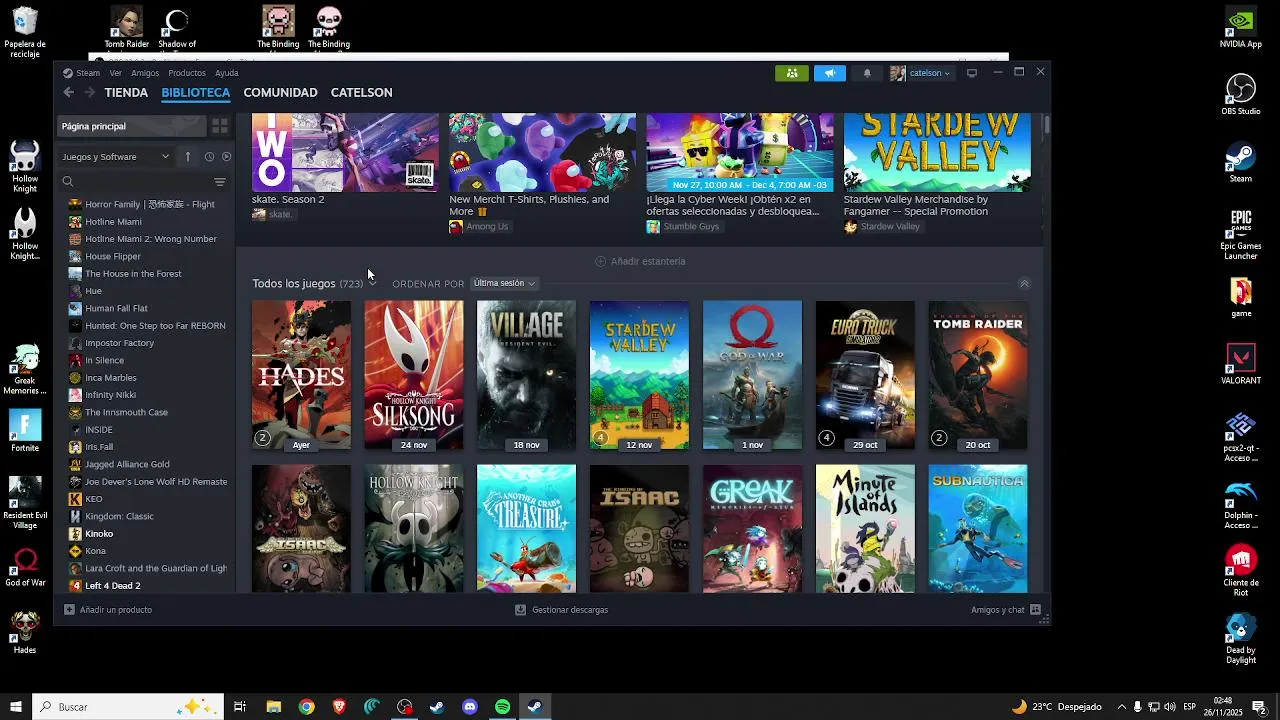This screenshot has height=720, width=1280.
Task: Select INSIDE in the game list
Action: 99,429
